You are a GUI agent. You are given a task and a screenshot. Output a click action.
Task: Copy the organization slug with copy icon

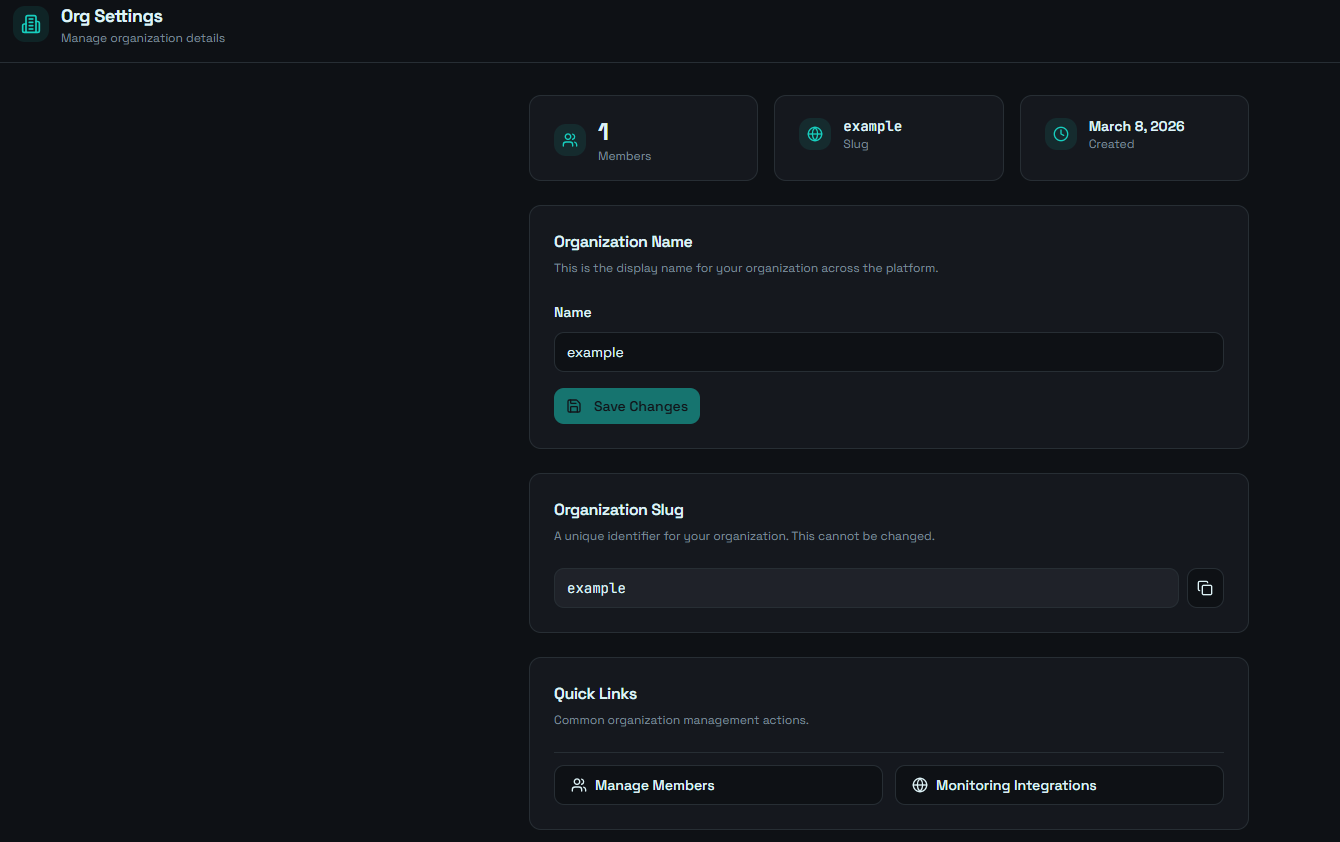(1205, 588)
